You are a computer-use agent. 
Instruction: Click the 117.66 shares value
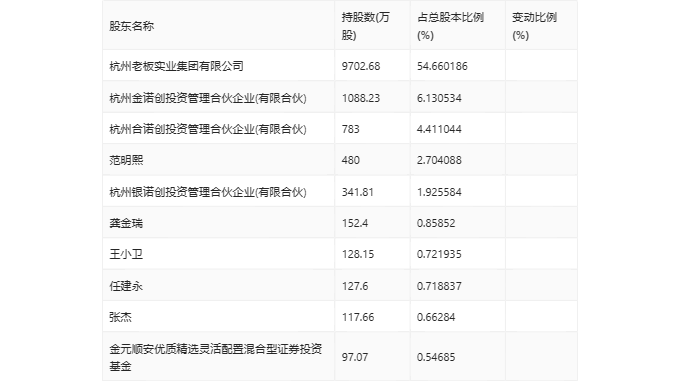pos(358,317)
